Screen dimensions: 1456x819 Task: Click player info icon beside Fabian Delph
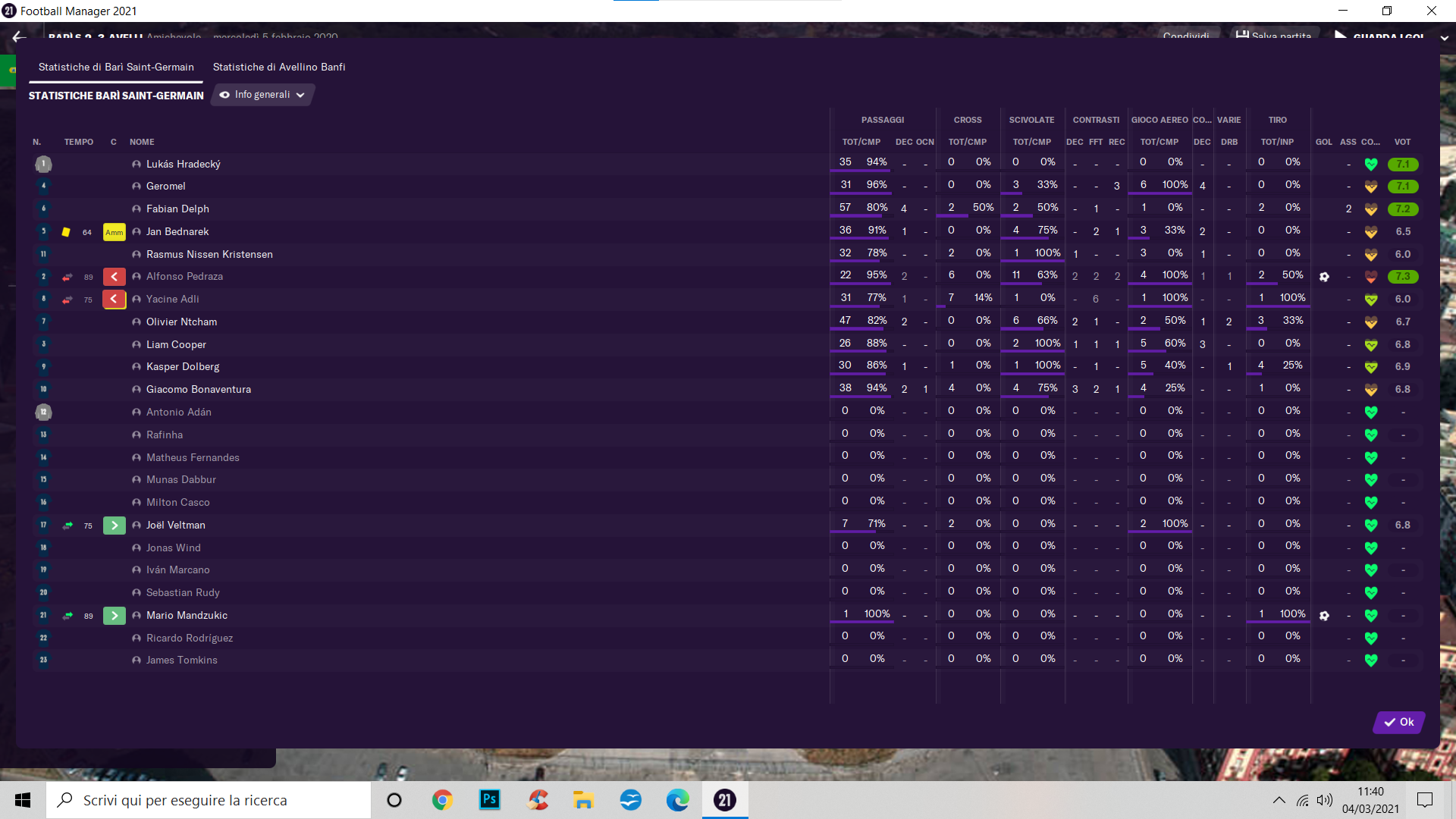136,209
